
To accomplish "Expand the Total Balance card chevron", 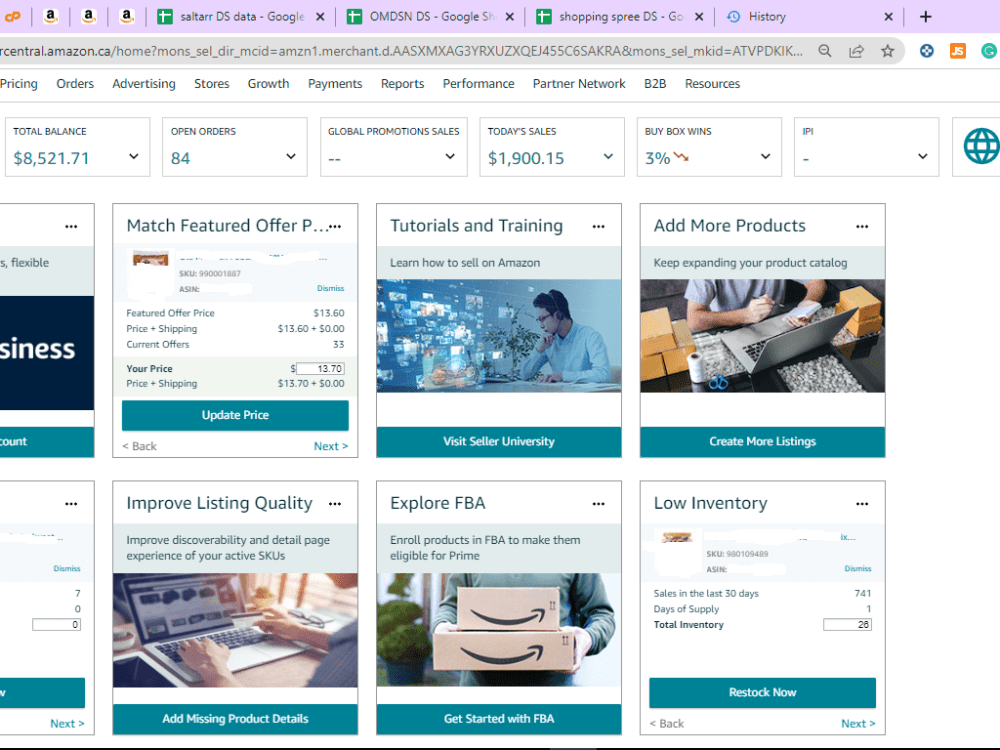I will tap(133, 156).
